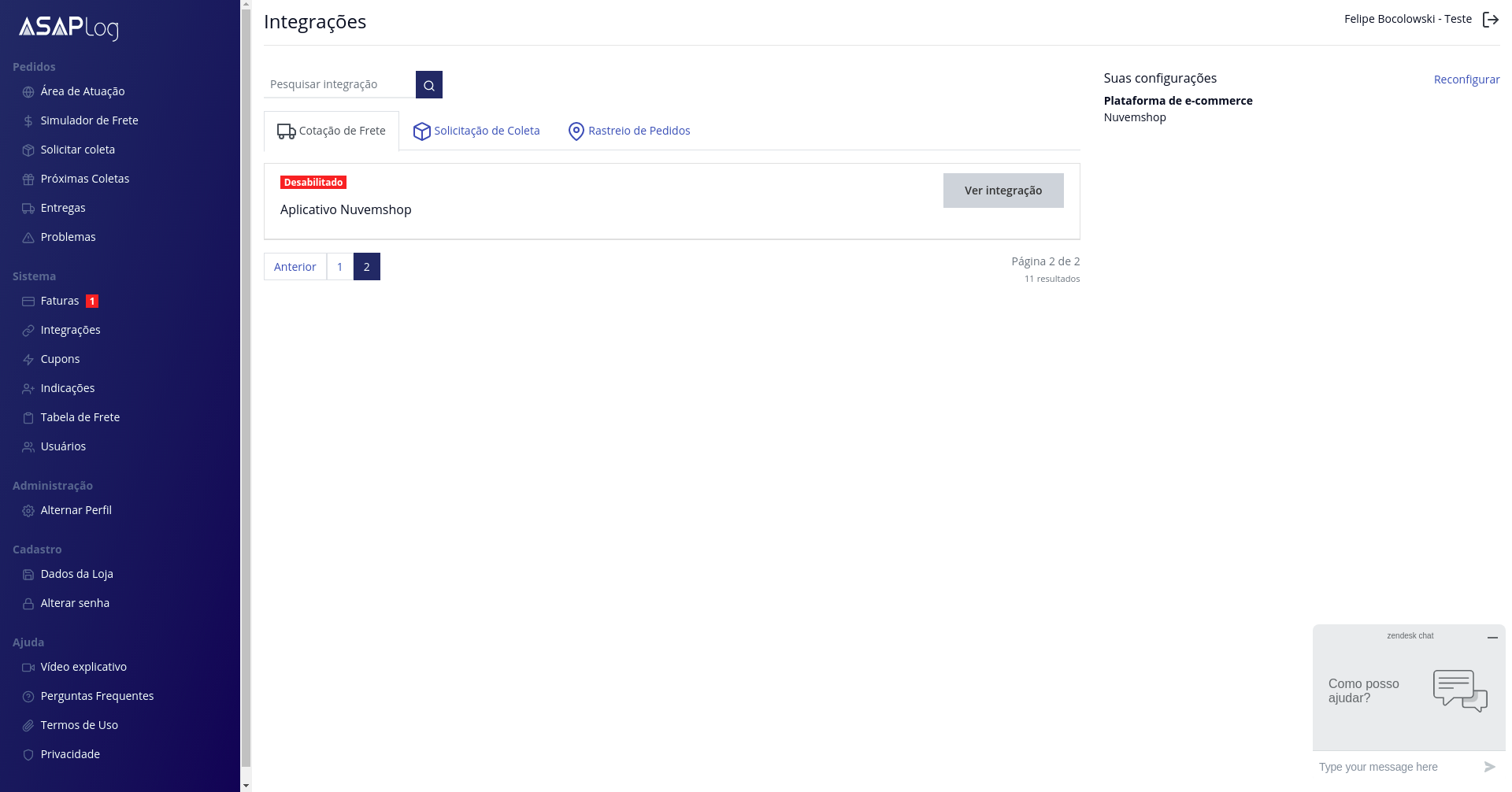Viewport: 1512px width, 792px height.
Task: Click the user-plus icon beside Indicações
Action: [x=28, y=389]
